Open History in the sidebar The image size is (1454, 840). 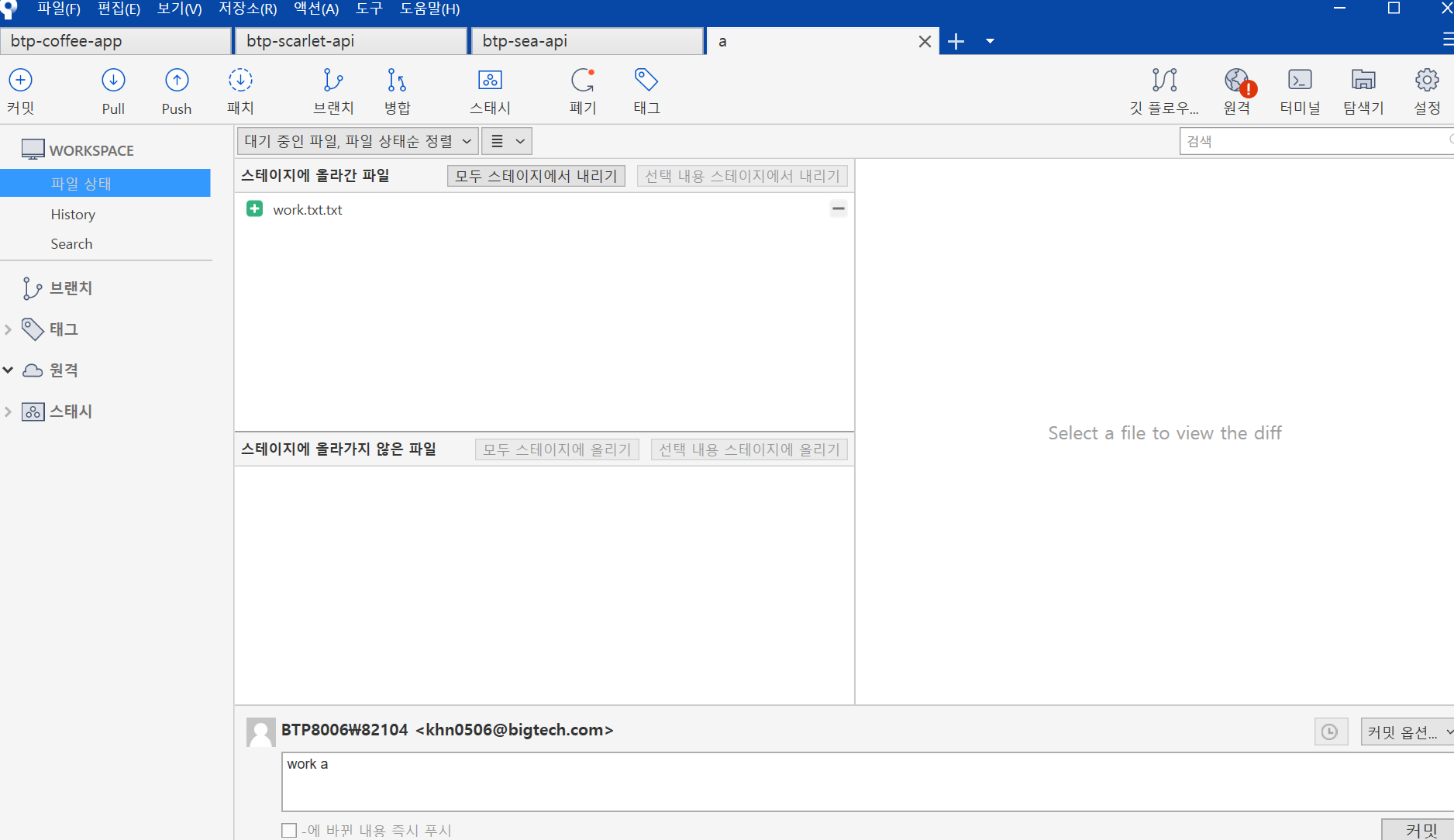point(73,215)
